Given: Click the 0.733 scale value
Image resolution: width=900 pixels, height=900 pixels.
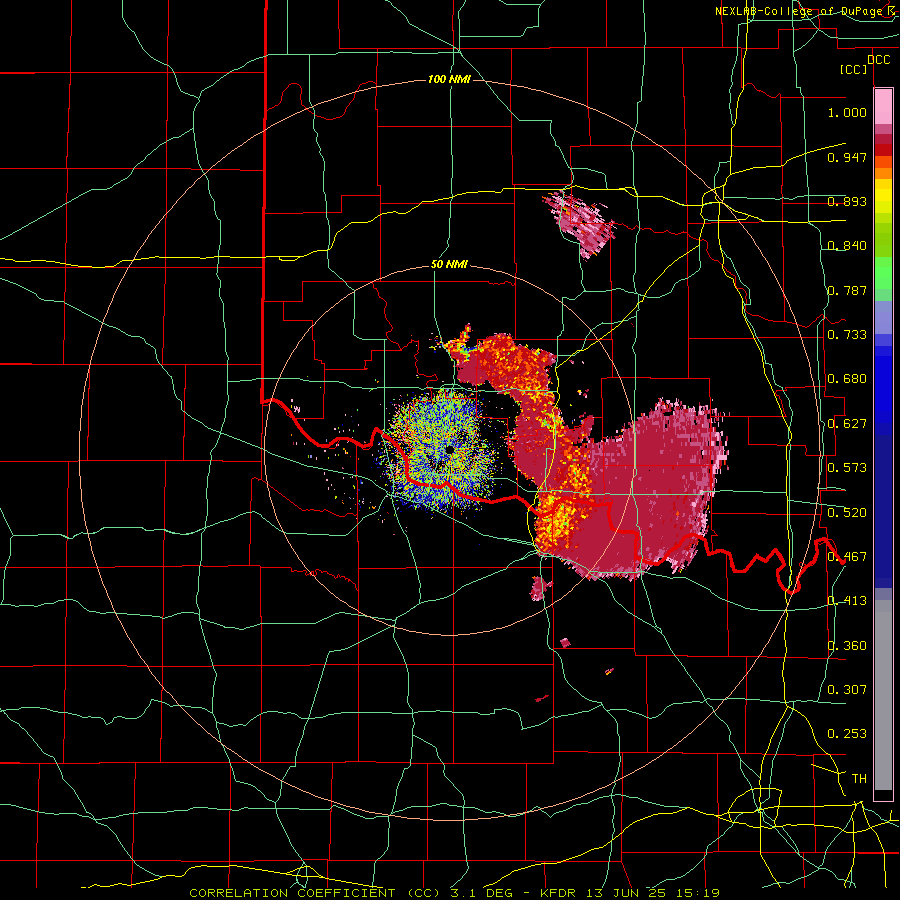Looking at the screenshot, I should pos(847,335).
